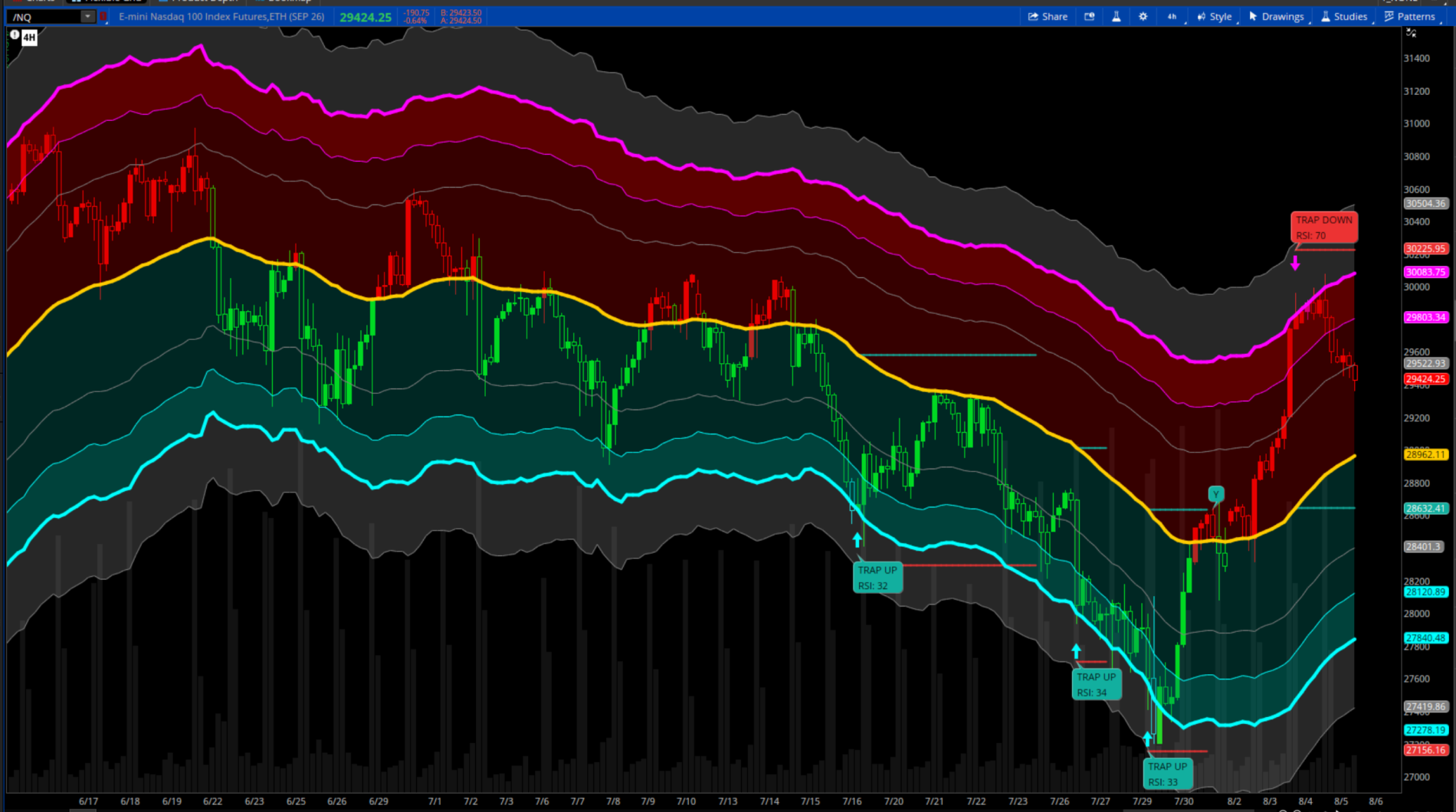Select the TRAP UP RSI: 32 label

877,578
